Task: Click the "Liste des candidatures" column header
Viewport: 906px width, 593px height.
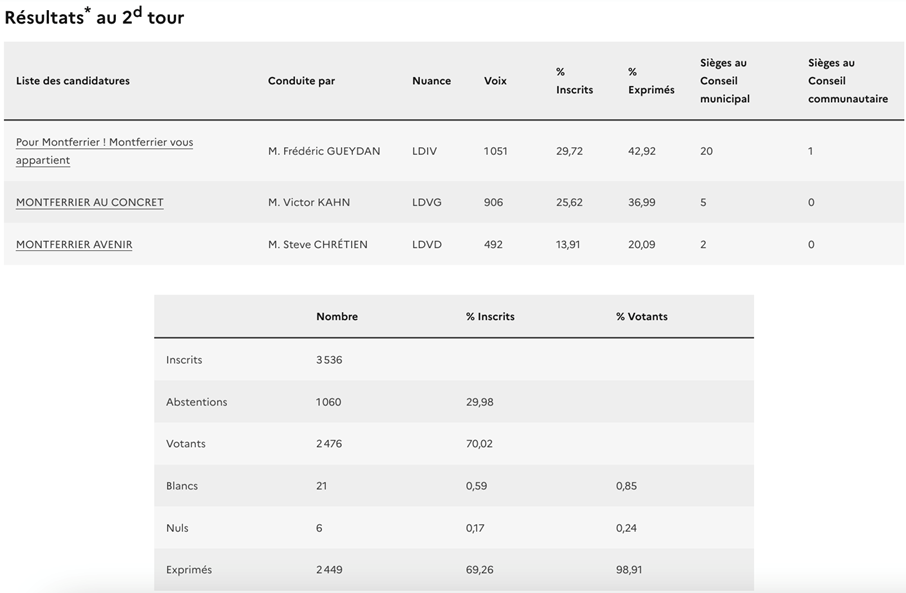Action: 73,81
